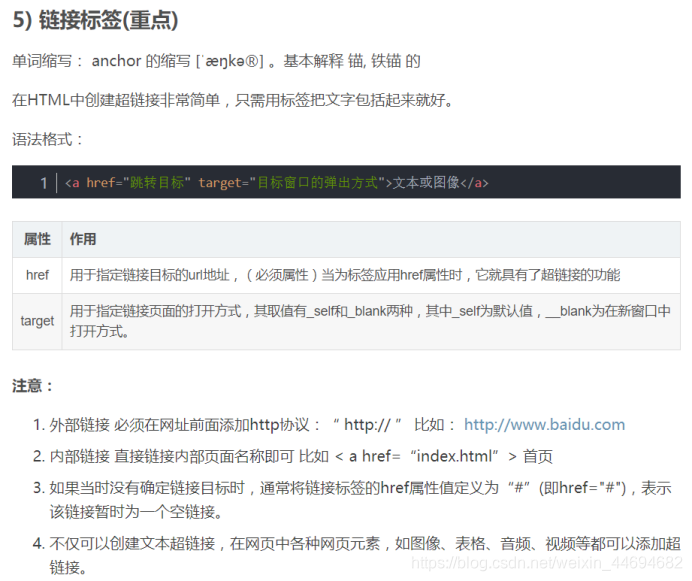Click 'target="目标窗口的弹出方式"' in code
The width and height of the screenshot is (692, 581).
tap(292, 182)
